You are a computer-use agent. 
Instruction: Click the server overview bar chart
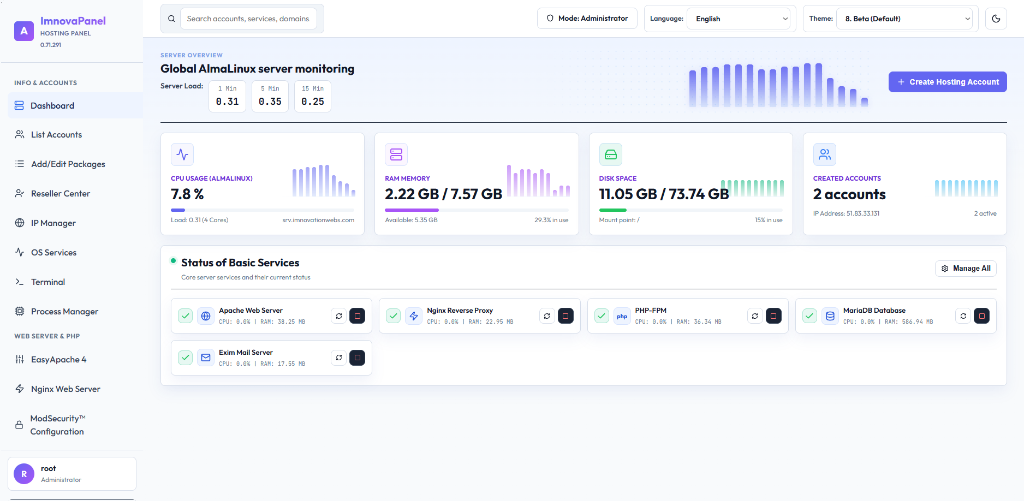point(778,85)
